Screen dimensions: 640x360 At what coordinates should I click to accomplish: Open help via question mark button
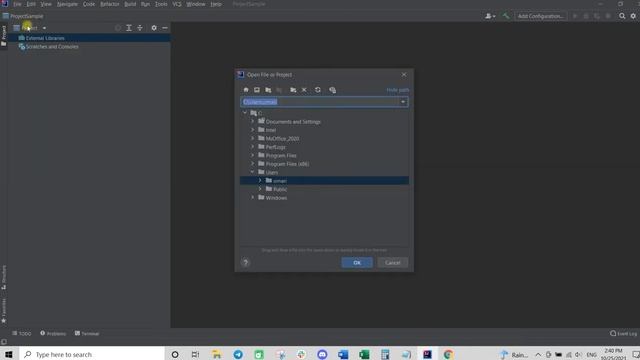[x=245, y=262]
